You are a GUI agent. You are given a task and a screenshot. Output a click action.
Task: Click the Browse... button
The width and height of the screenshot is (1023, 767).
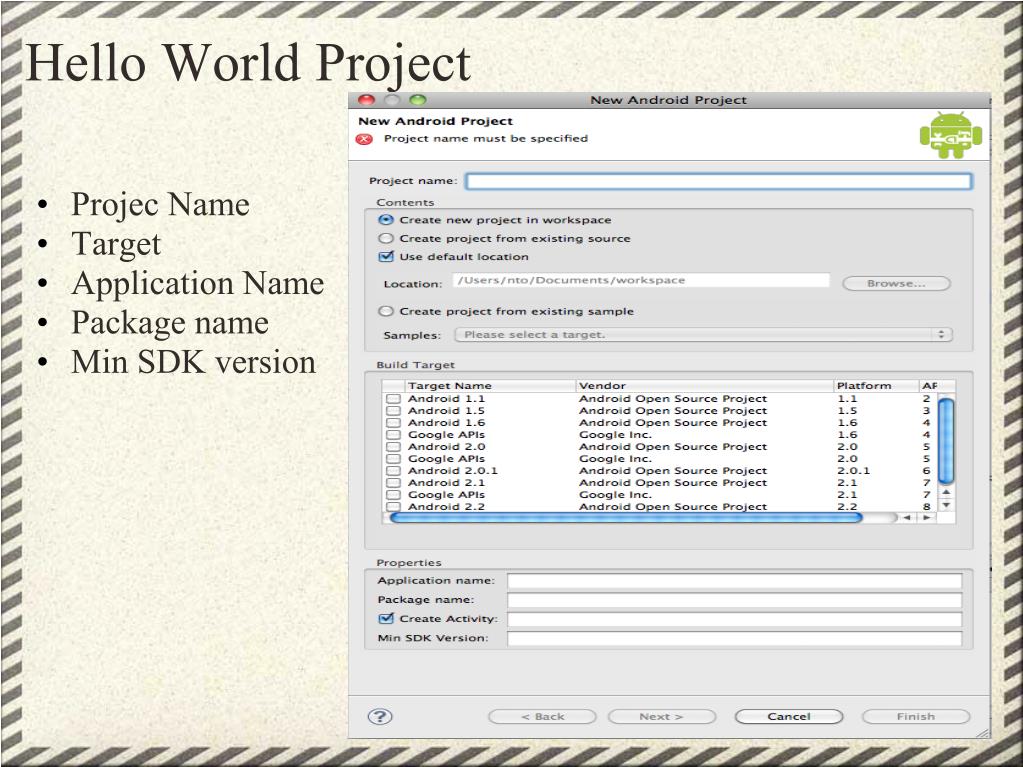tap(896, 284)
